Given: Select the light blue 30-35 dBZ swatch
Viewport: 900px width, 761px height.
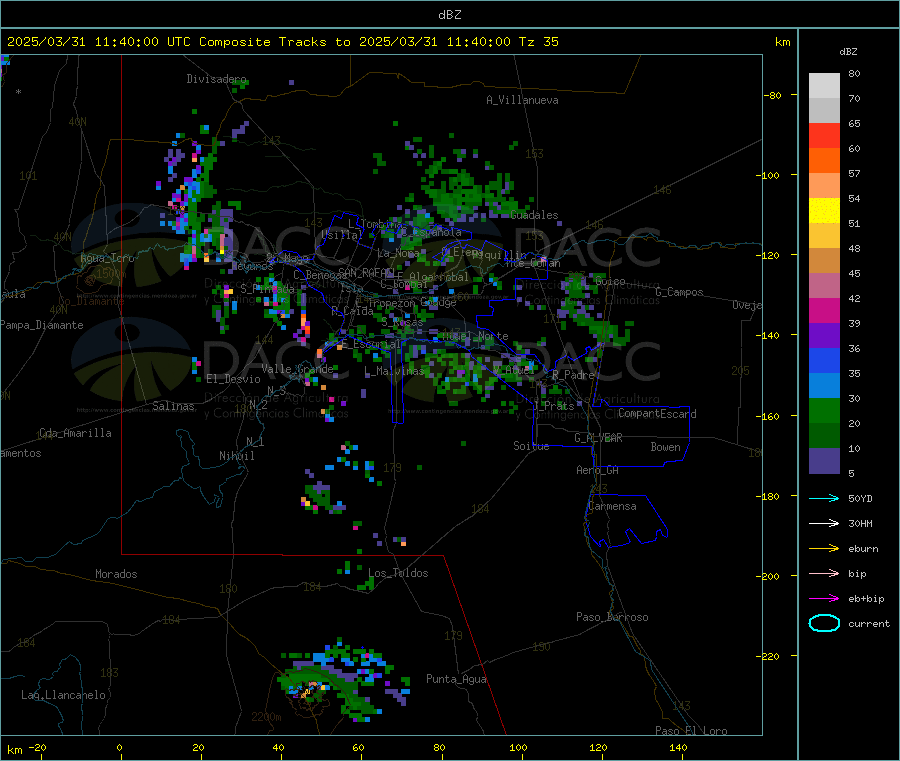Looking at the screenshot, I should (x=824, y=386).
